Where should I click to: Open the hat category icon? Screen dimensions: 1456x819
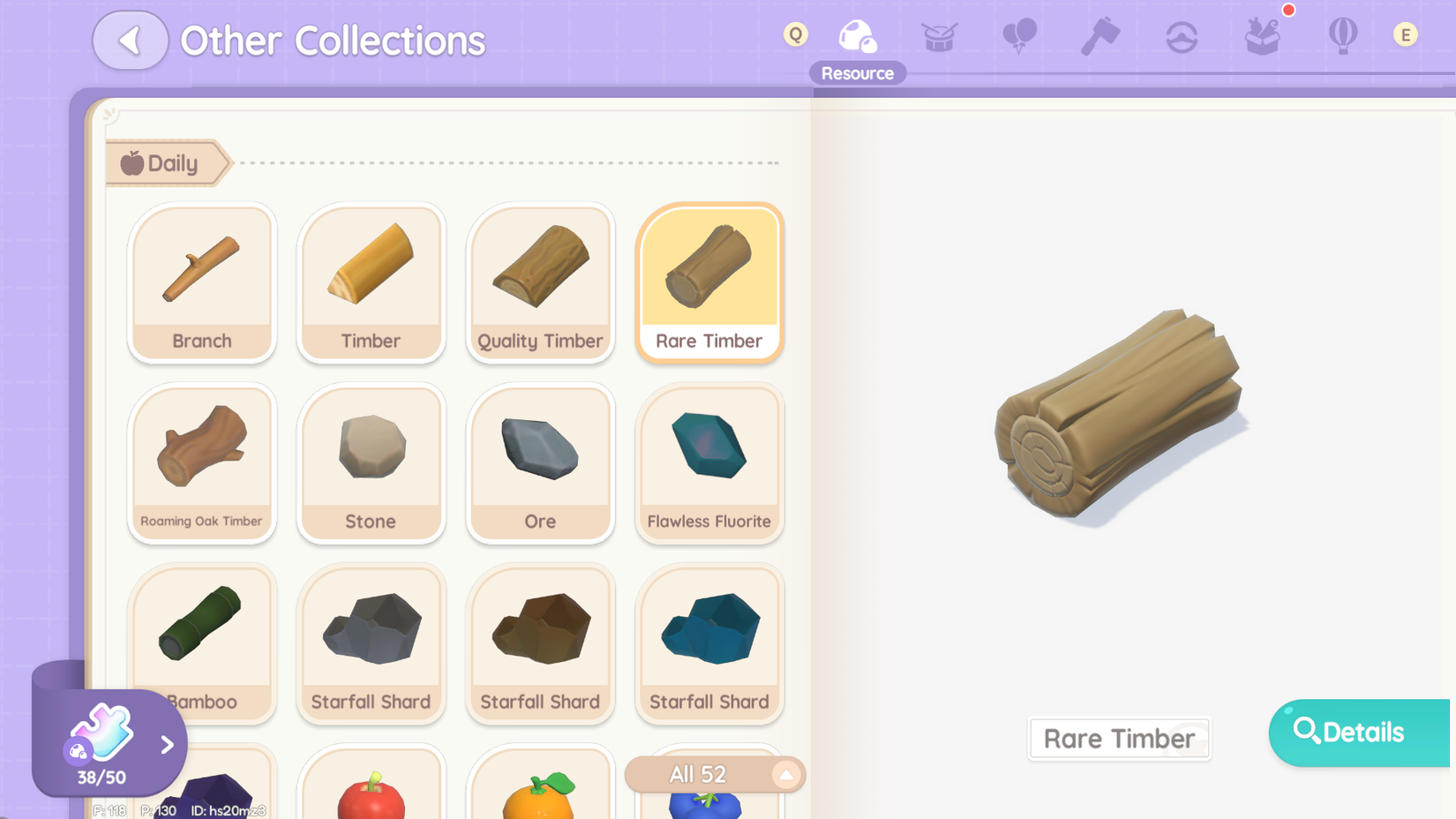pyautogui.click(x=1182, y=37)
